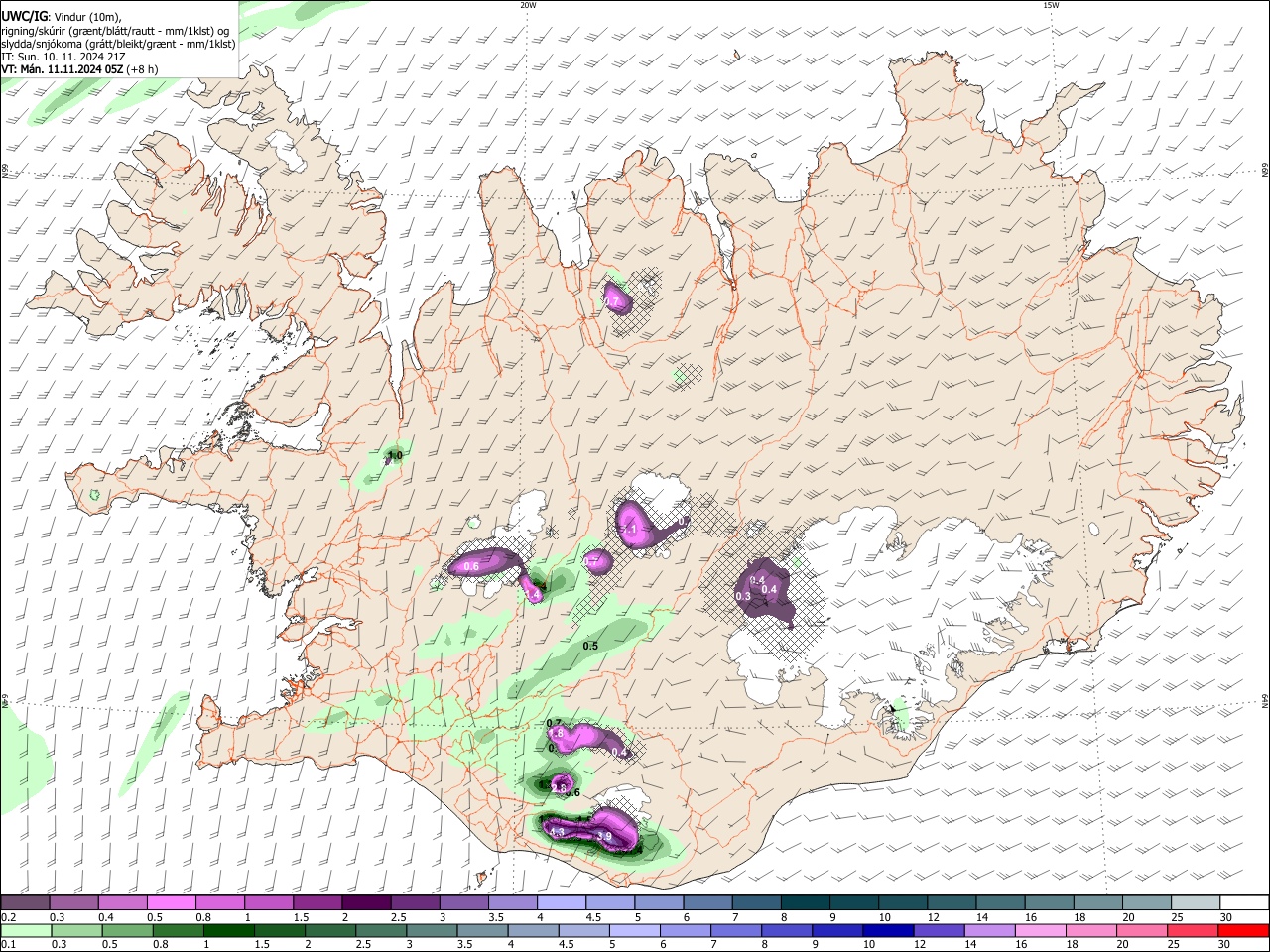This screenshot has height=952, width=1270.
Task: Select upper legend swatch starting at 14
Action: (1000, 902)
